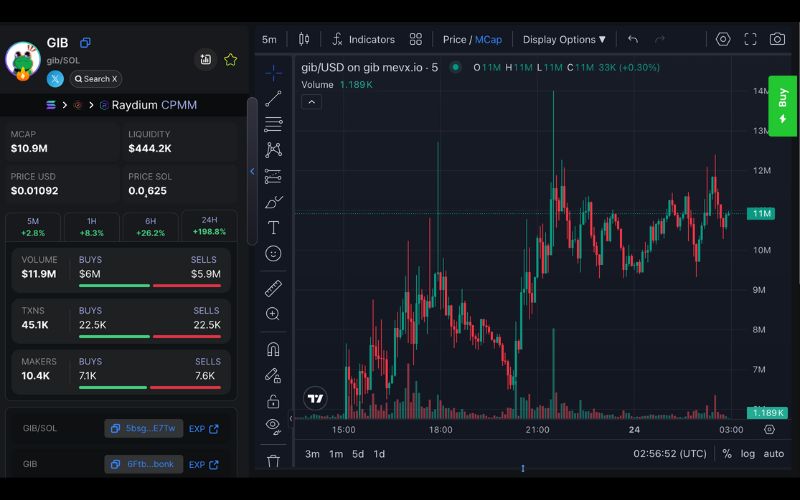The image size is (800, 500).
Task: Select the trend line drawing tool
Action: click(x=273, y=98)
